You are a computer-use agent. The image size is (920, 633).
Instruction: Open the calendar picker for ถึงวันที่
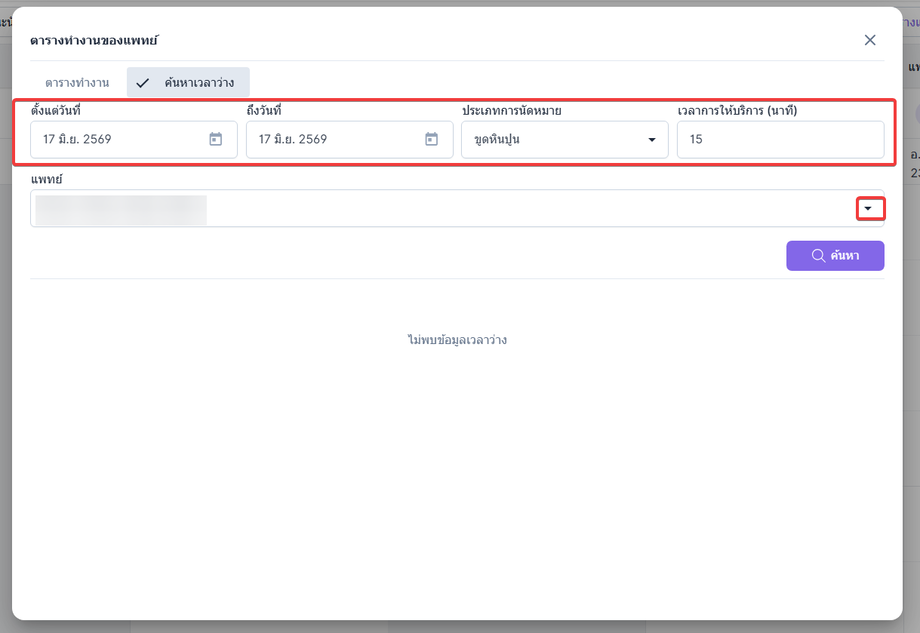click(431, 139)
